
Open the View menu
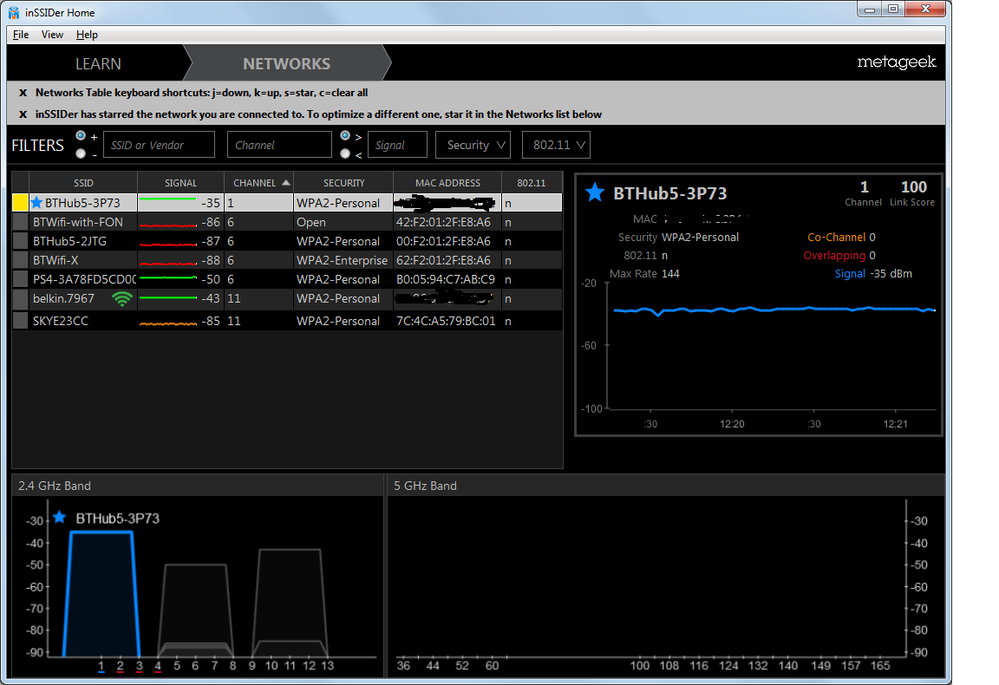pyautogui.click(x=52, y=34)
